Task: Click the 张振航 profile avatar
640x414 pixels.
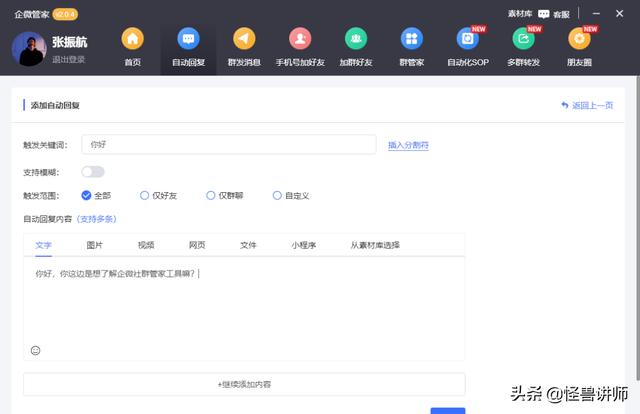Action: (x=29, y=49)
